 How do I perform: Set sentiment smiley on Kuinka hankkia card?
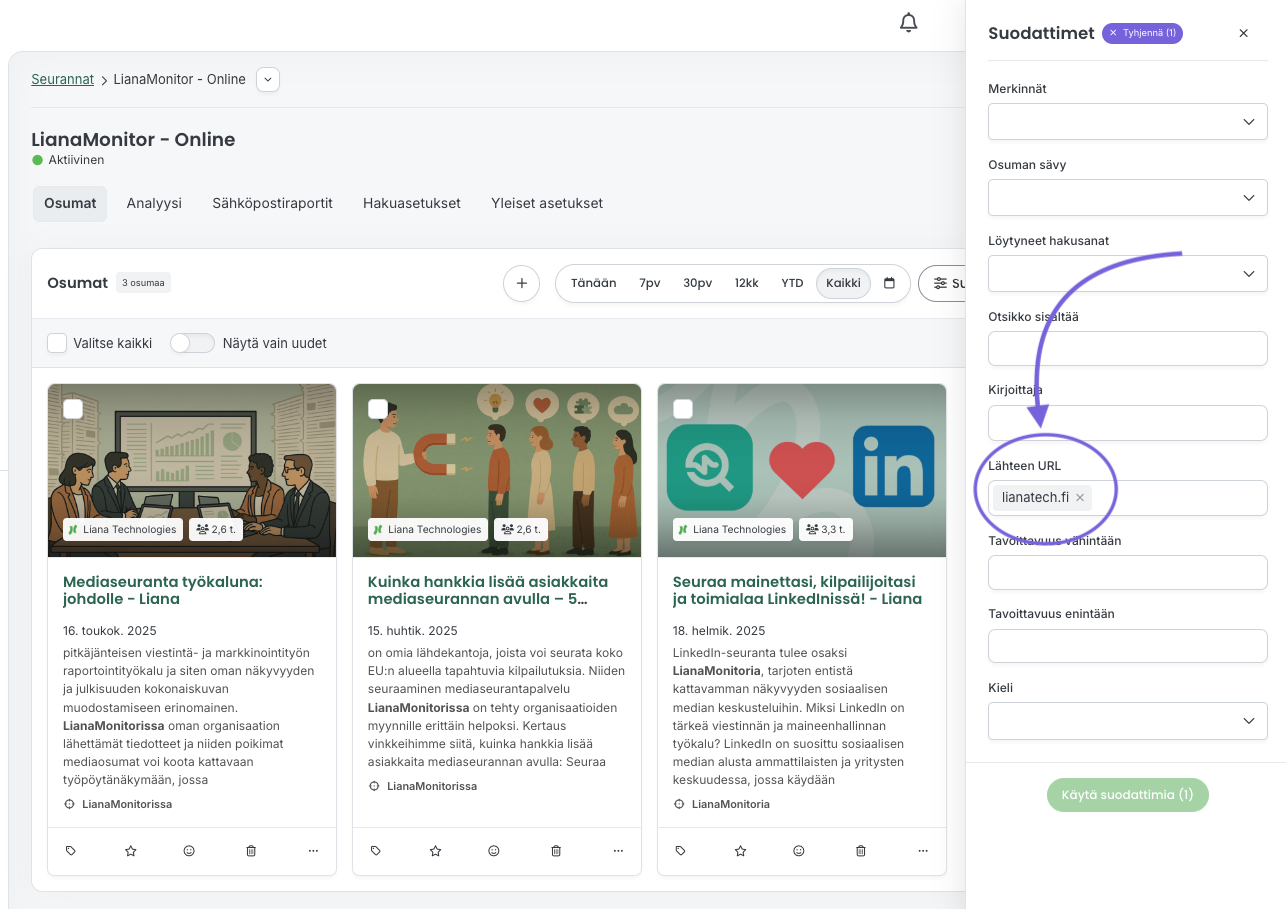[494, 851]
